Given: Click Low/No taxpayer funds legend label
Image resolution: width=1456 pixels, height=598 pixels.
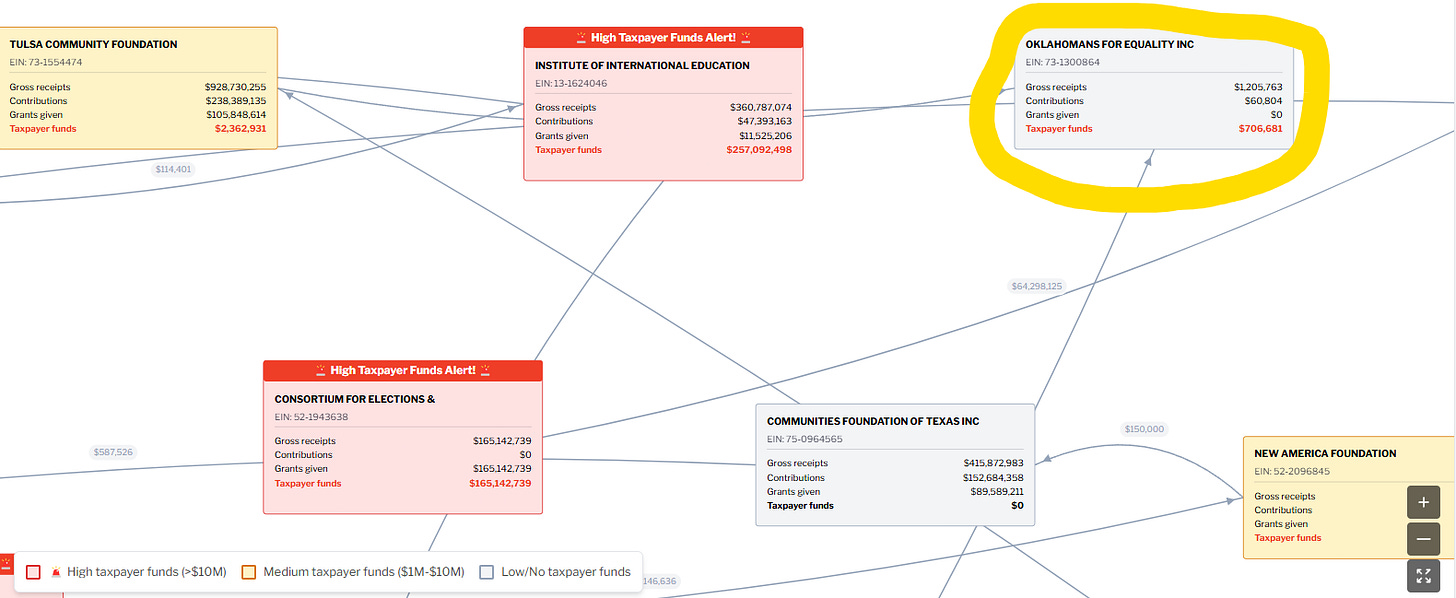Looking at the screenshot, I should [566, 572].
